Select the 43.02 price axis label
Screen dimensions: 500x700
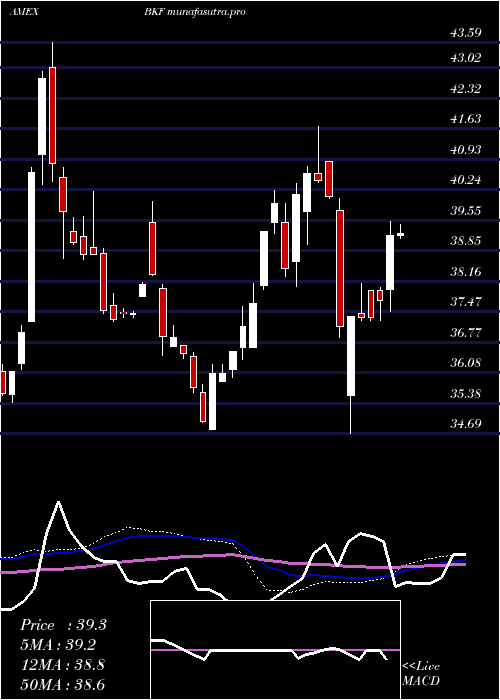coord(466,58)
